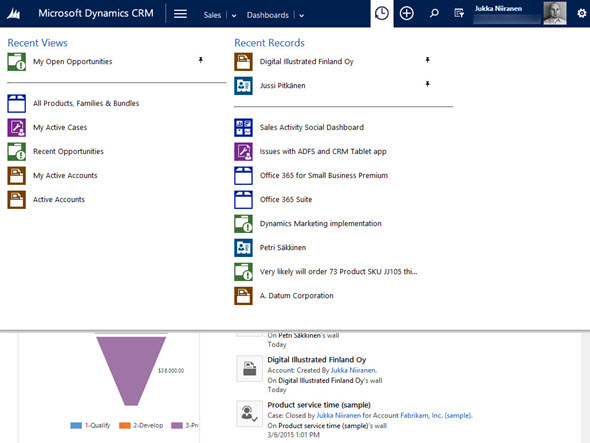Unpin My Open Opportunities view
This screenshot has width=590, height=443.
[x=201, y=60]
